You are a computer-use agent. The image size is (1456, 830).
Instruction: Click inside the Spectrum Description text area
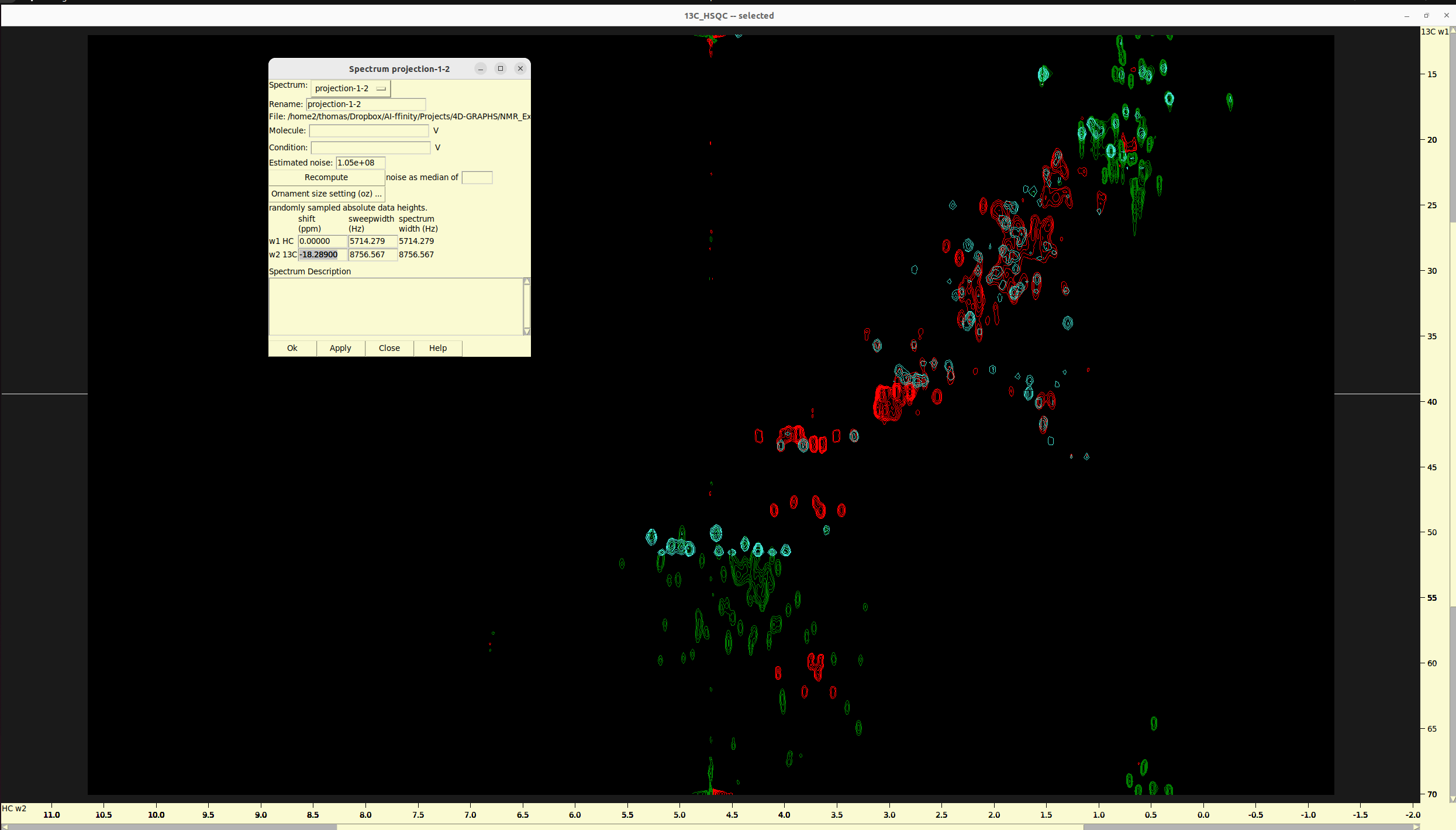(x=395, y=306)
